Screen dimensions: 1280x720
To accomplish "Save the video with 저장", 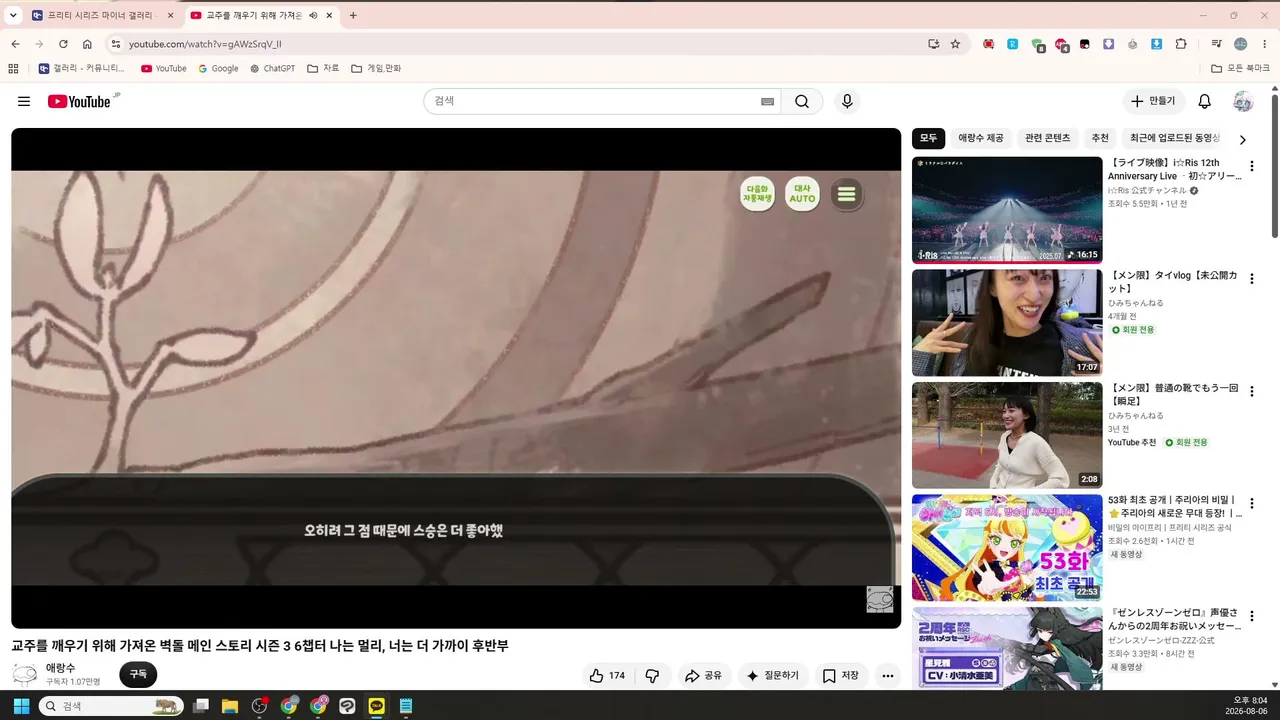I will pos(841,676).
